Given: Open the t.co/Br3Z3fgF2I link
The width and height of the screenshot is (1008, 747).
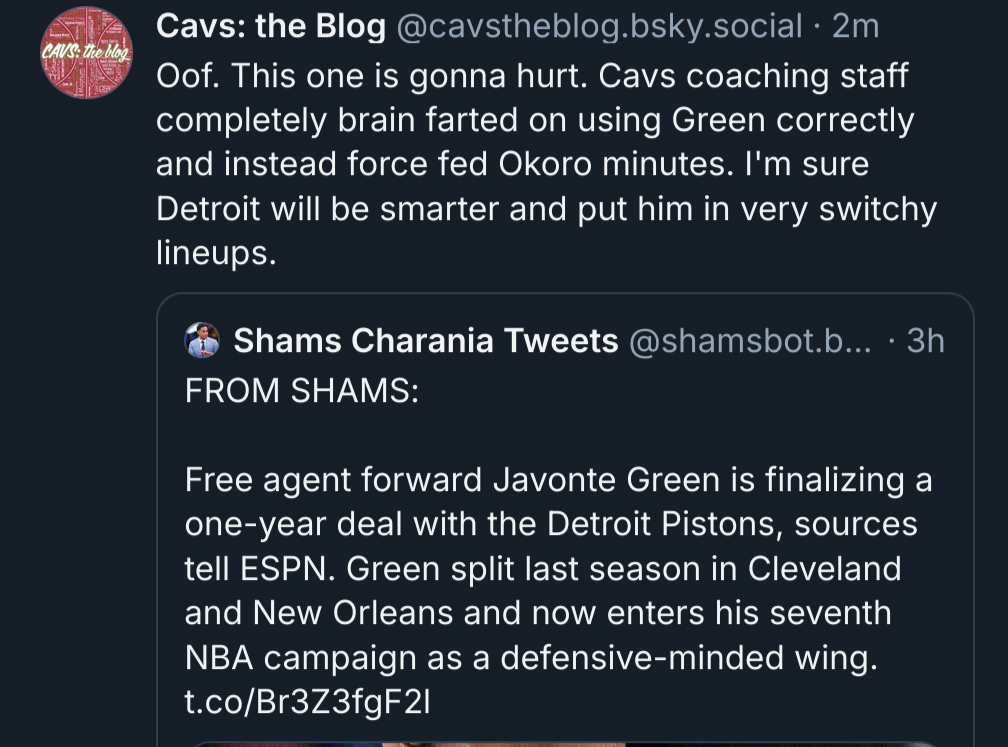Looking at the screenshot, I should [x=308, y=702].
